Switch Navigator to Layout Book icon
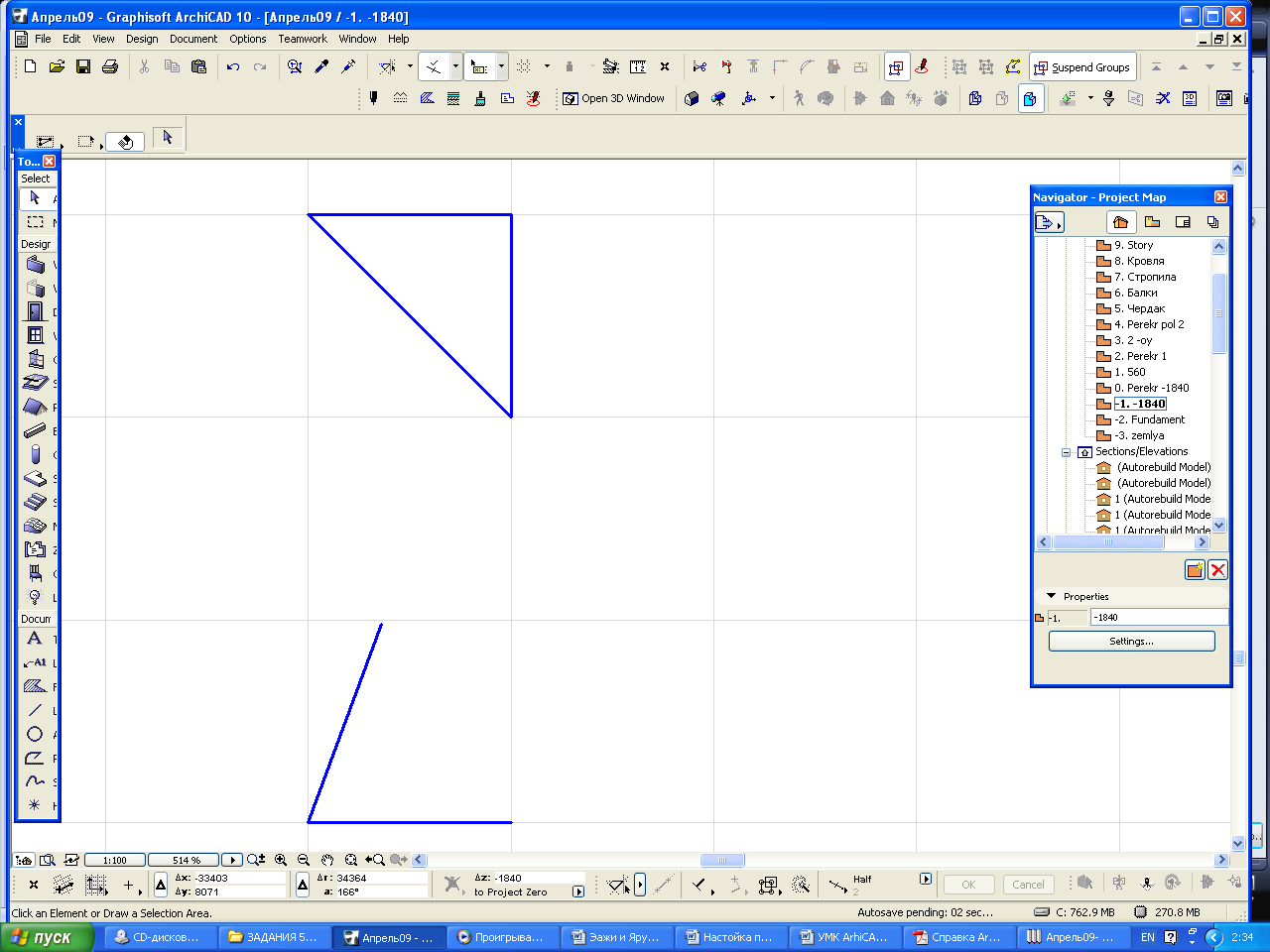 [x=1183, y=222]
